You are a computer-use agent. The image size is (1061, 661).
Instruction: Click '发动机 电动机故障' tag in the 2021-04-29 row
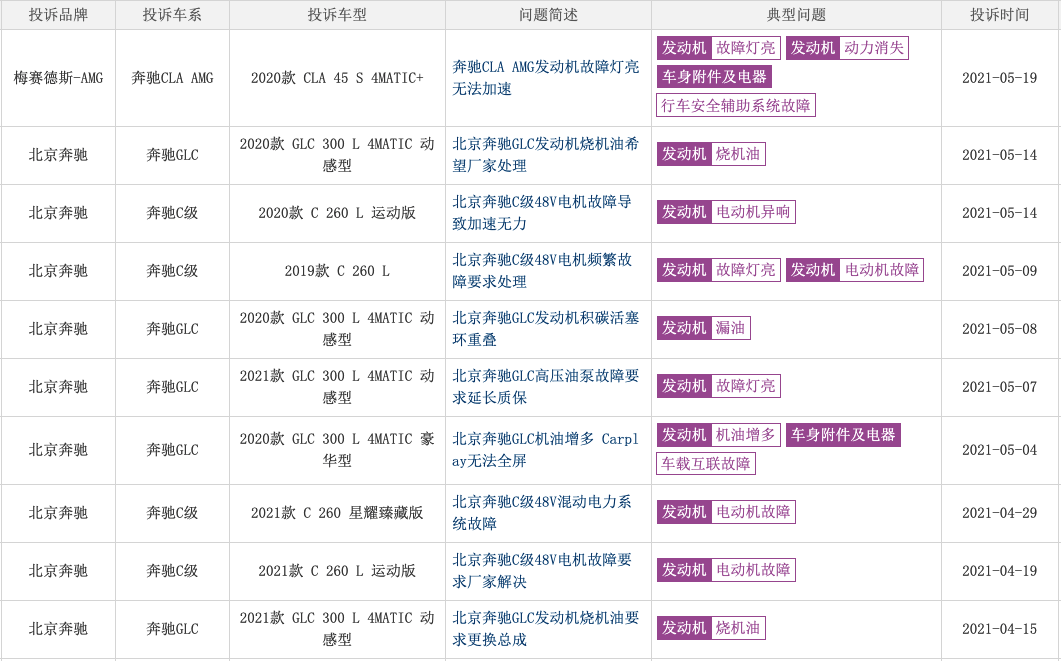[x=725, y=512]
